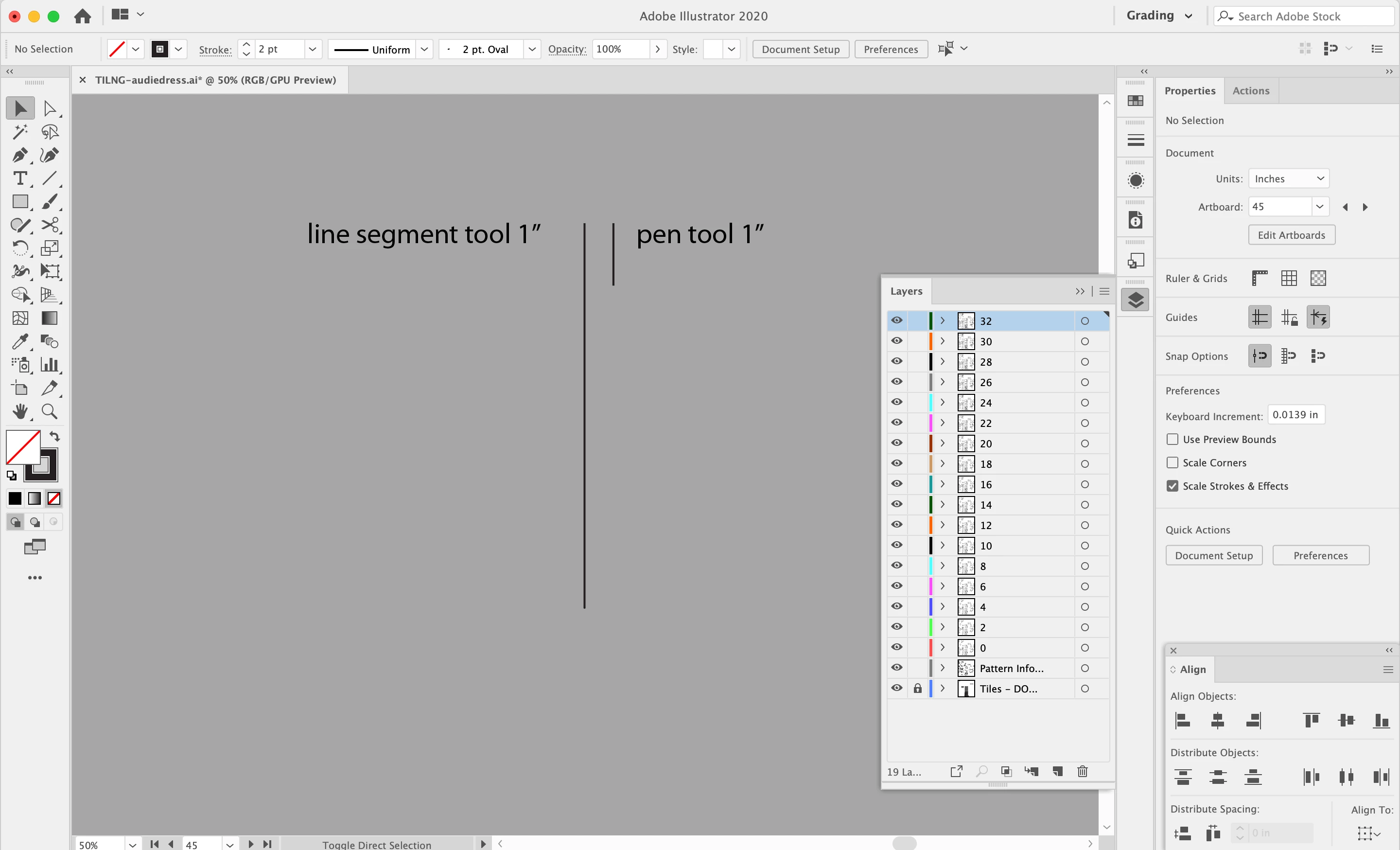Click the Fill swatch with red slash in toolbar
This screenshot has height=850, width=1400.
23,447
